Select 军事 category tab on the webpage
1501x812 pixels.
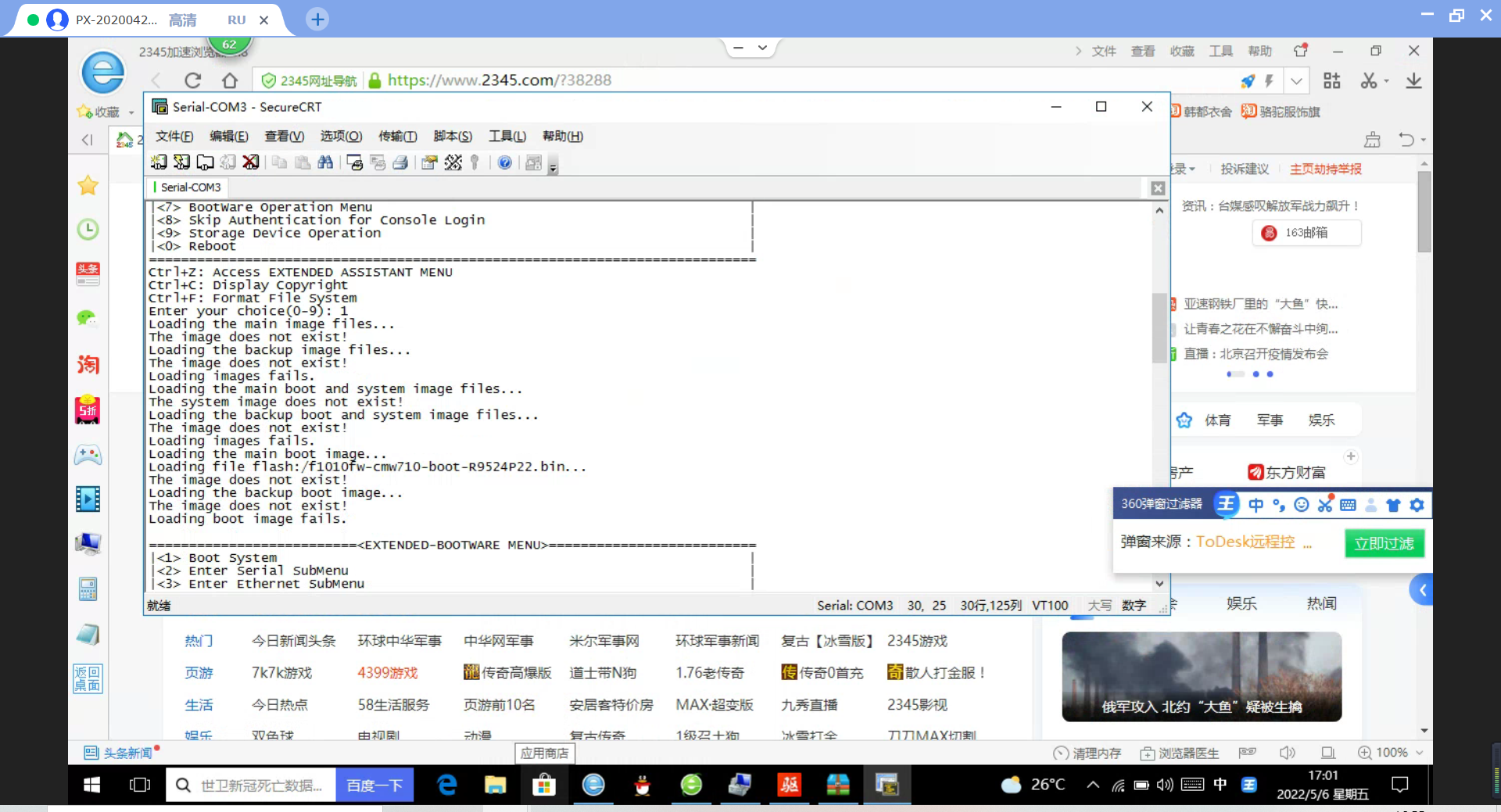coord(1270,420)
